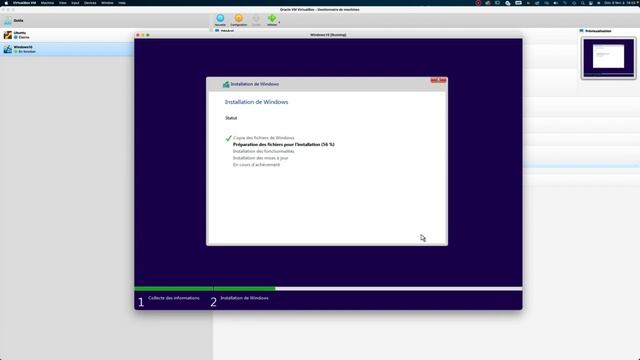Open Spotlight search in menu bar
Screen dimensions: 640x360
point(582,3)
